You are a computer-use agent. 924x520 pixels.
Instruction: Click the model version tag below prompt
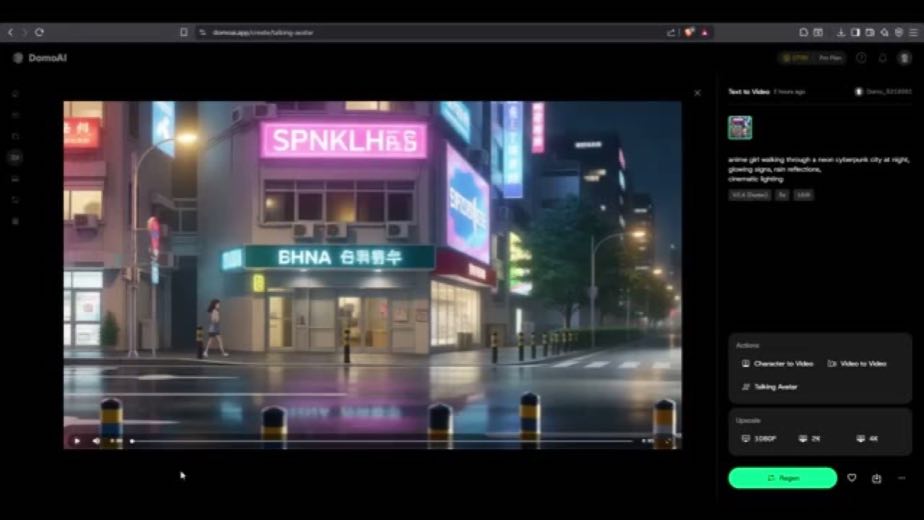pyautogui.click(x=750, y=195)
